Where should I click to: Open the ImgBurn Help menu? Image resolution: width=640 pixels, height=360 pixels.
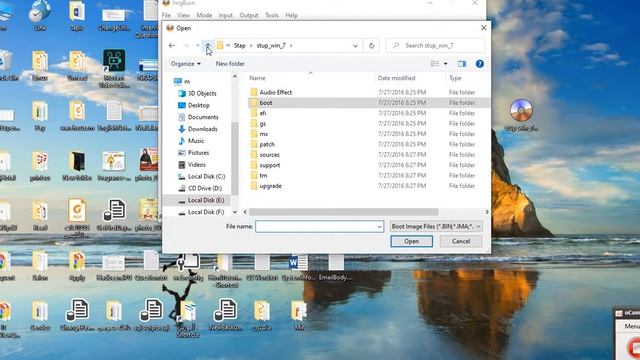291,15
